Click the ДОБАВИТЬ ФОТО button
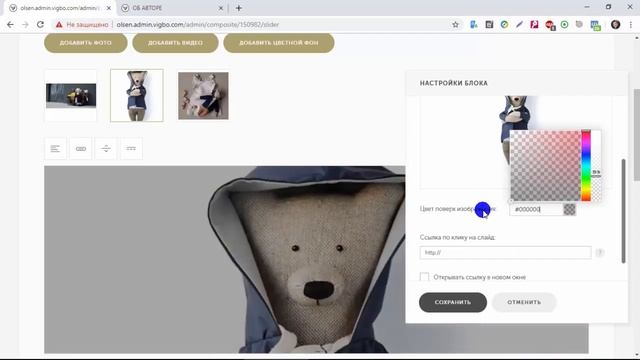The height and width of the screenshot is (360, 640). pos(86,43)
